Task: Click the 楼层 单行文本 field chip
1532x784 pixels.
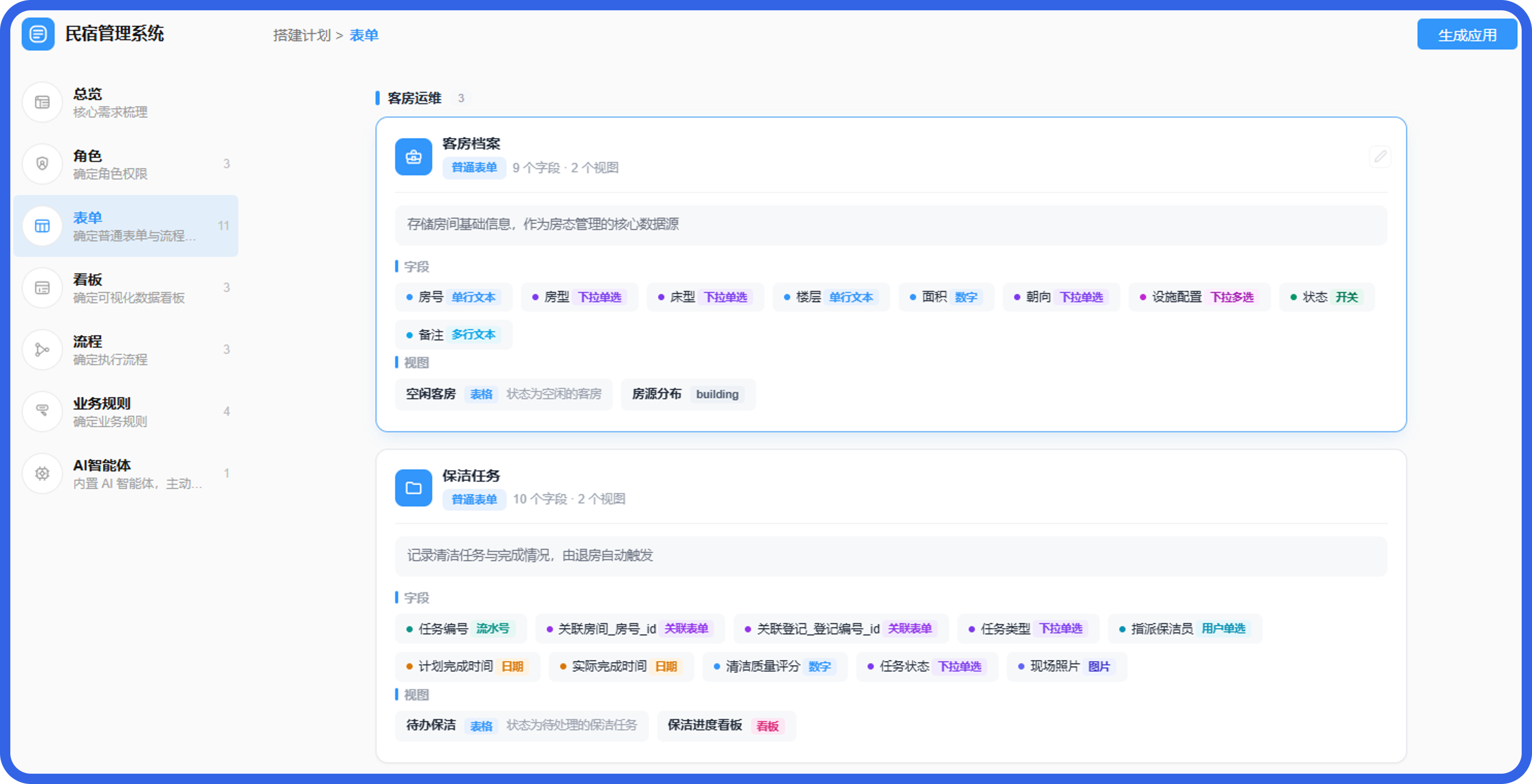Action: click(831, 298)
